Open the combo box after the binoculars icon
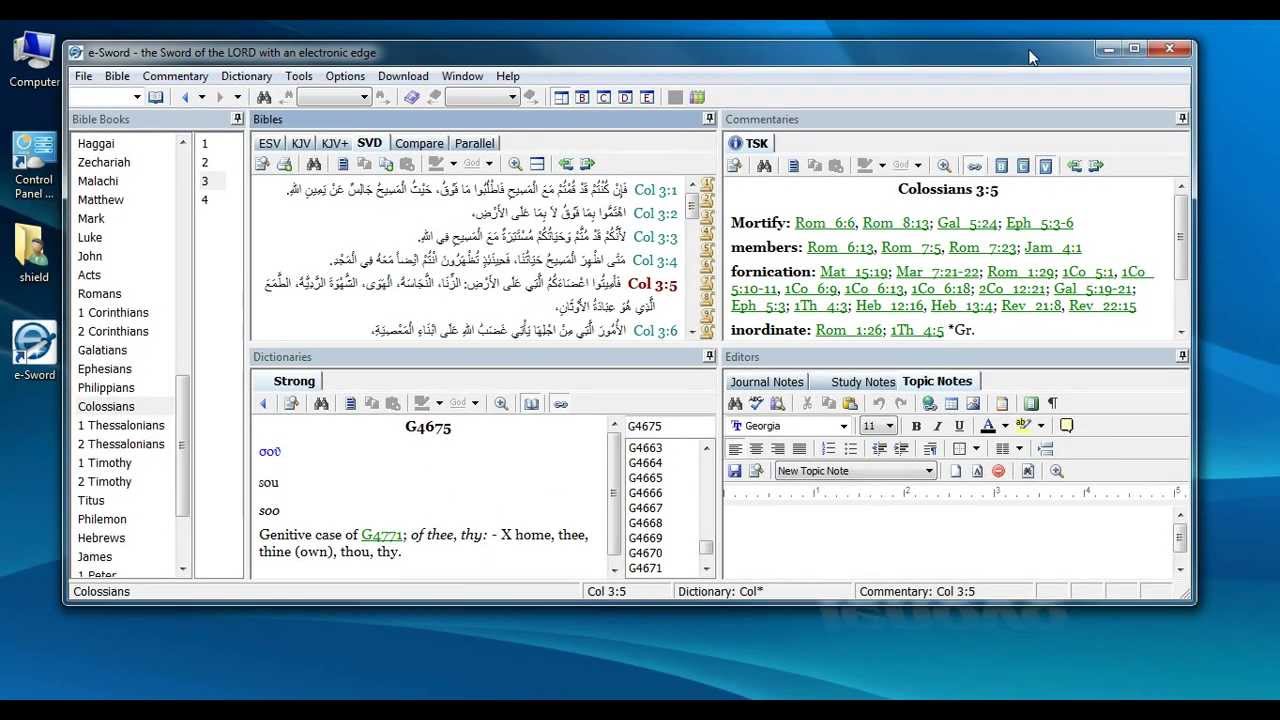Screen dimensions: 1280x720 point(334,97)
